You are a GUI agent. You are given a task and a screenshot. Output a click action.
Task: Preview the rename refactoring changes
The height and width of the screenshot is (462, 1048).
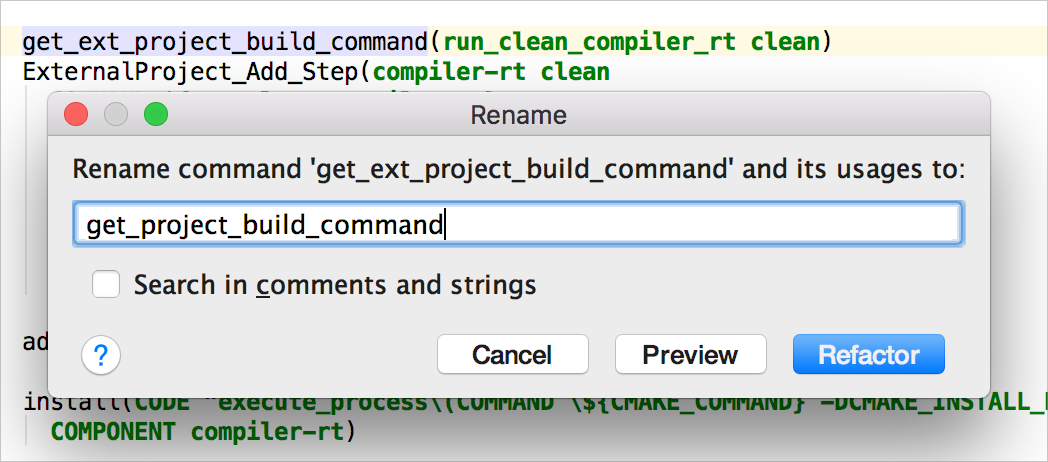pyautogui.click(x=690, y=354)
